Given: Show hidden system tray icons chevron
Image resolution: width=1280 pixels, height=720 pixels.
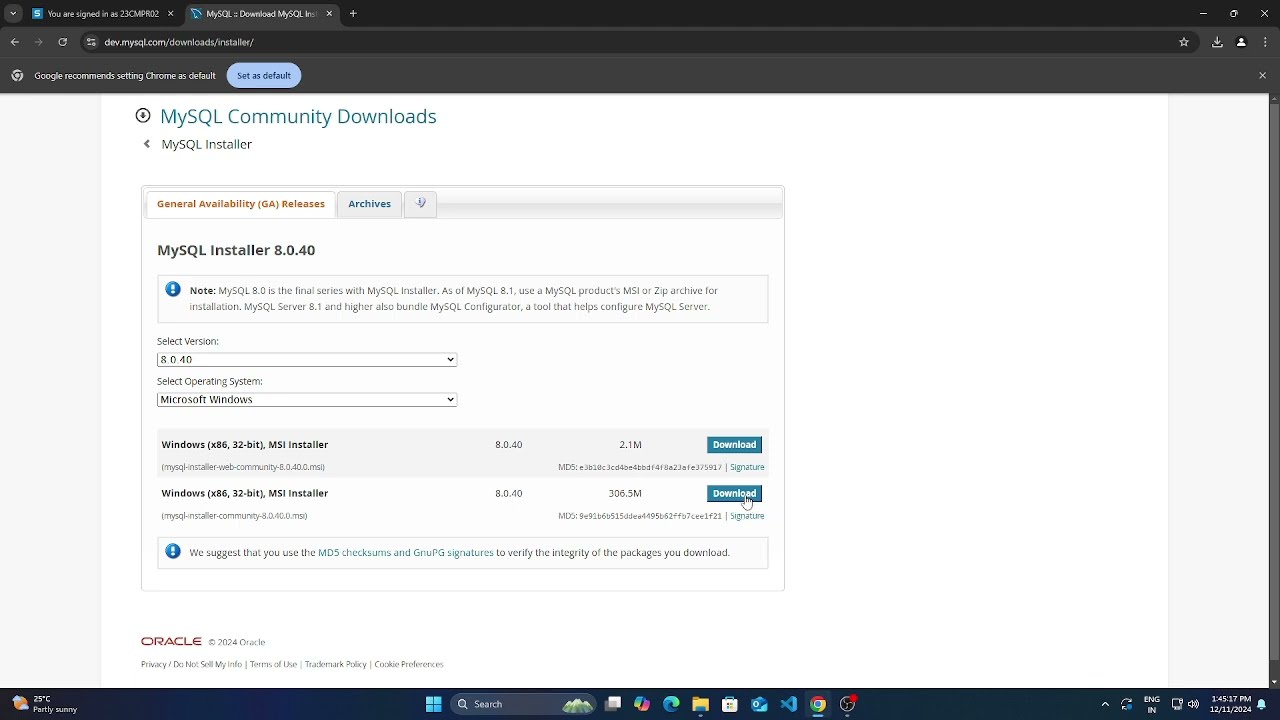Looking at the screenshot, I should 1105,704.
